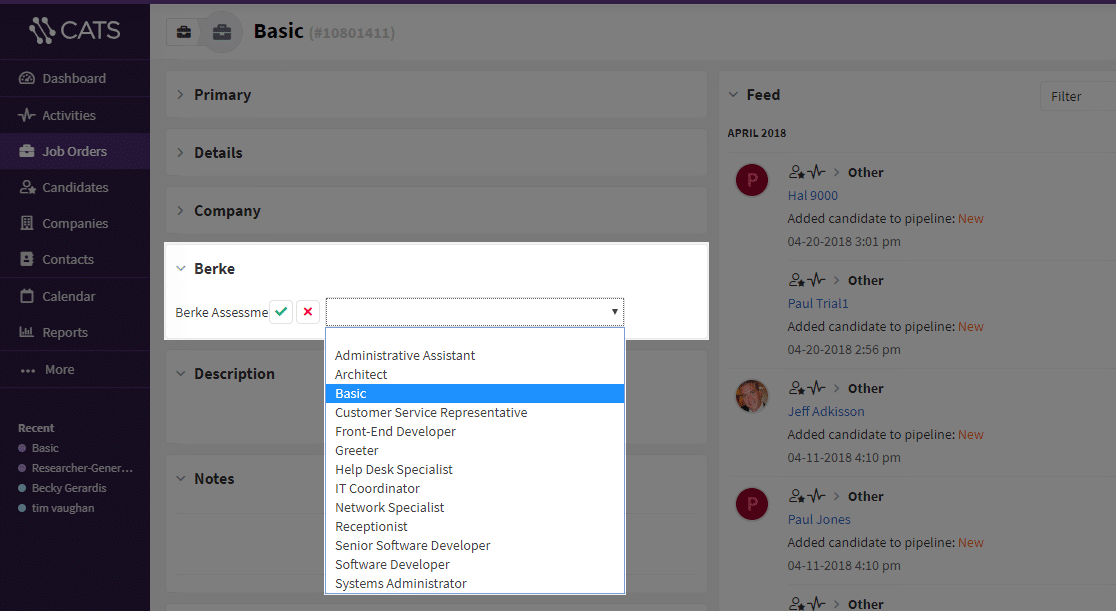Pick Greeter from the dropdown
Image resolution: width=1116 pixels, height=611 pixels.
coord(475,450)
